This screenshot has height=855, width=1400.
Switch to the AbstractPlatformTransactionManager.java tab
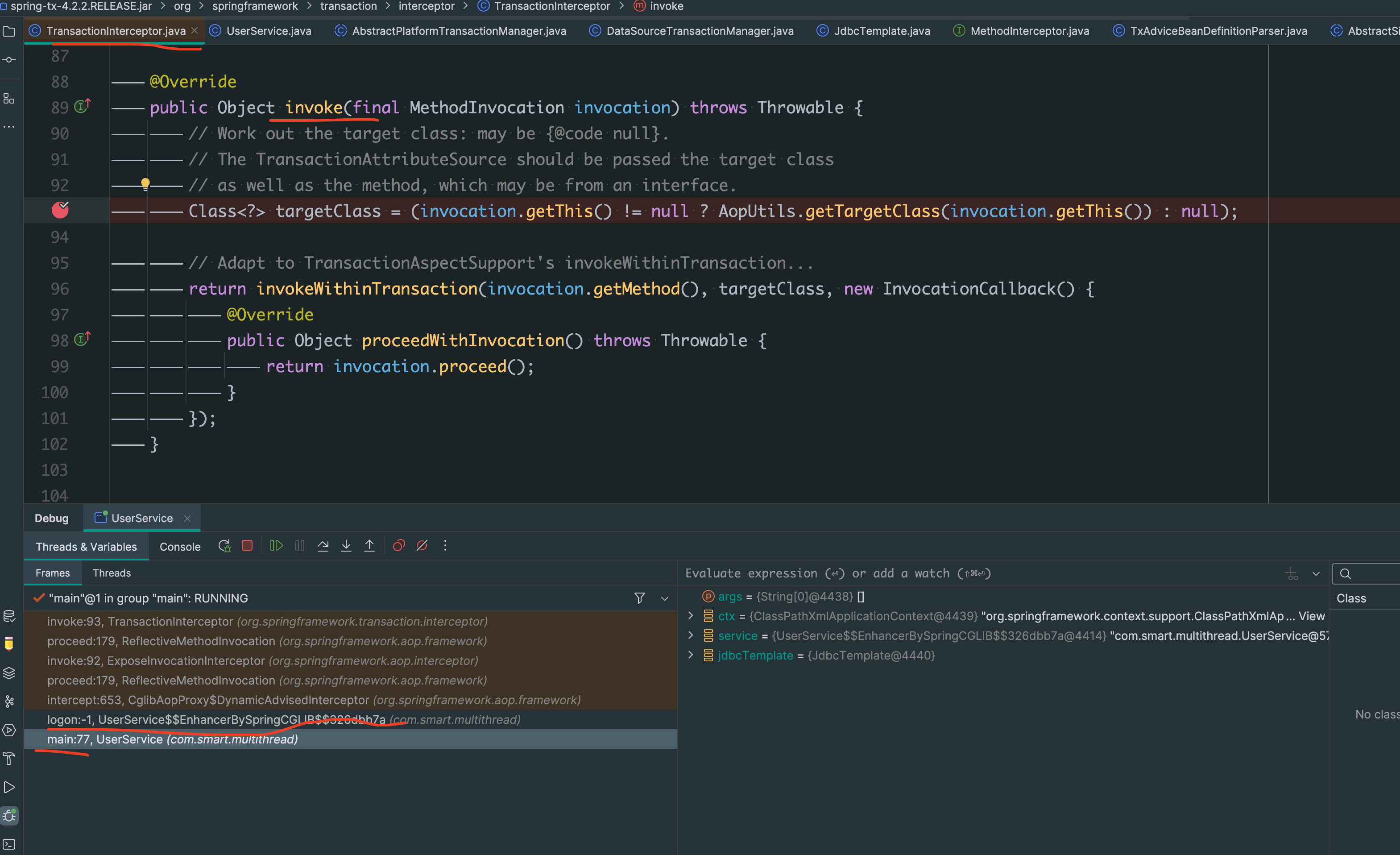451,31
